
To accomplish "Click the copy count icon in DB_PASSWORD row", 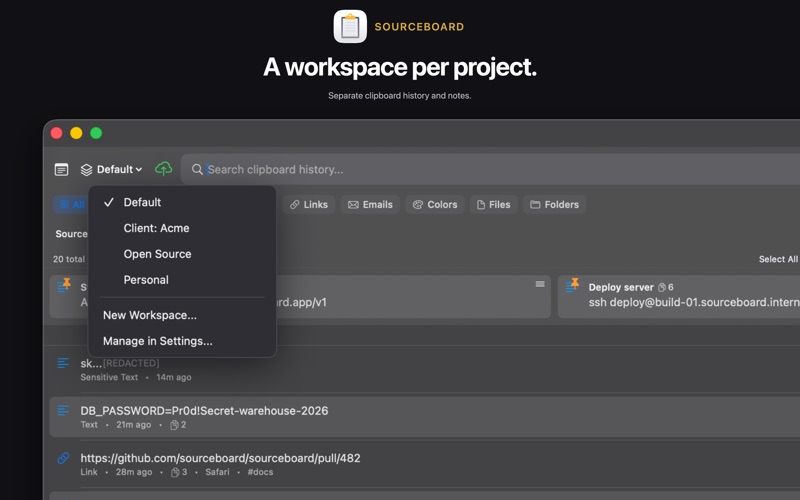I will pos(174,425).
